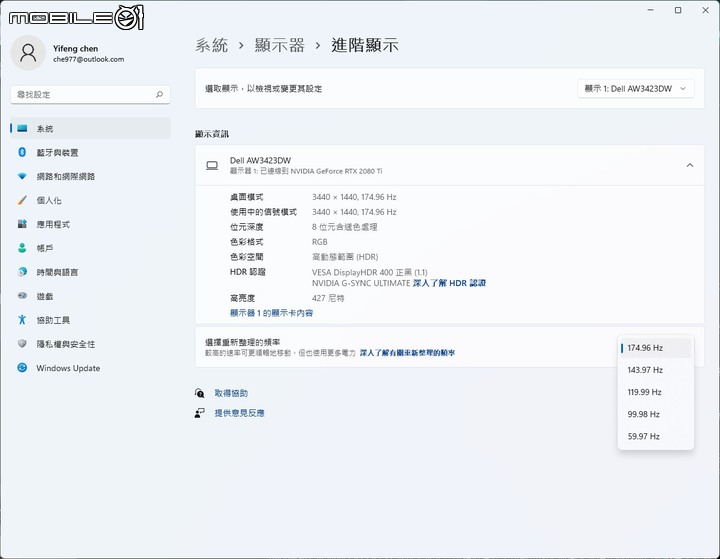
Task: Click the che977@outlook.com email text
Action: click(89, 59)
